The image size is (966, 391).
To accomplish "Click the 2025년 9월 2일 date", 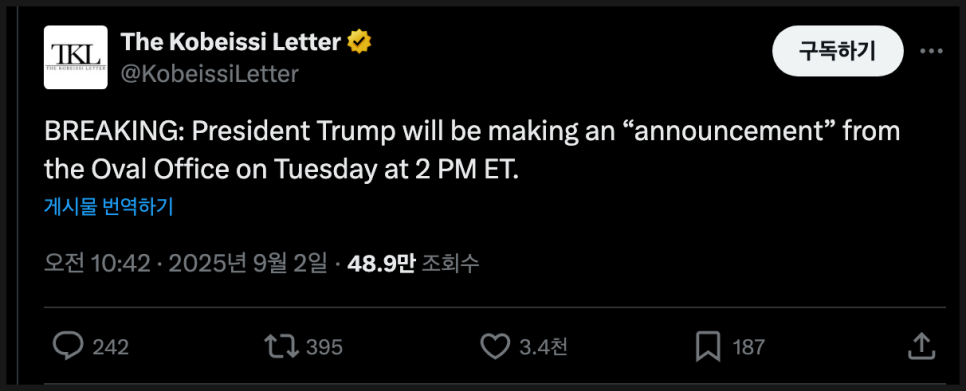I will point(248,264).
